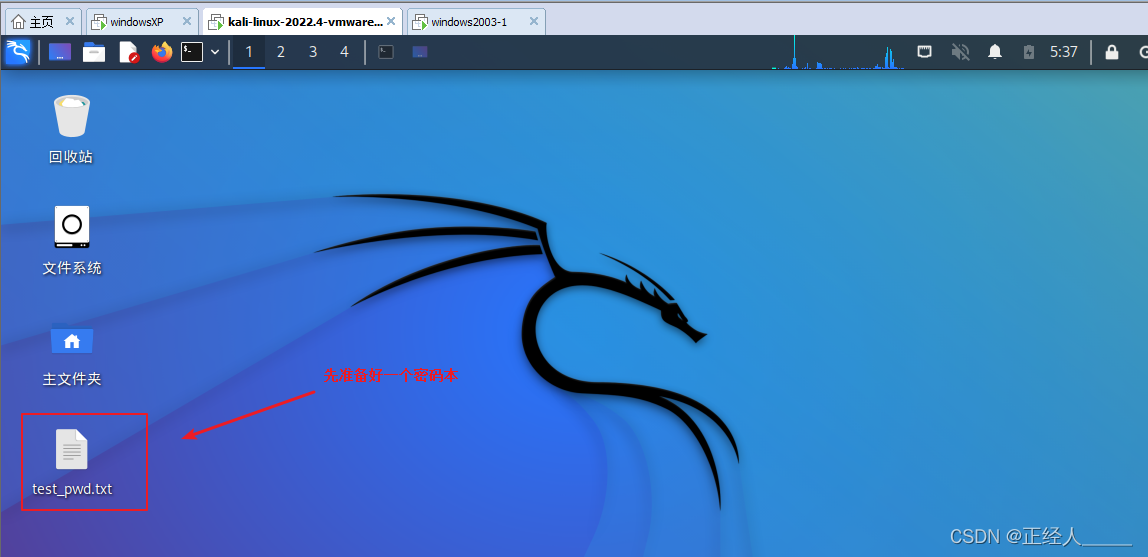Switch to workspace 4
The image size is (1148, 557).
coord(344,52)
